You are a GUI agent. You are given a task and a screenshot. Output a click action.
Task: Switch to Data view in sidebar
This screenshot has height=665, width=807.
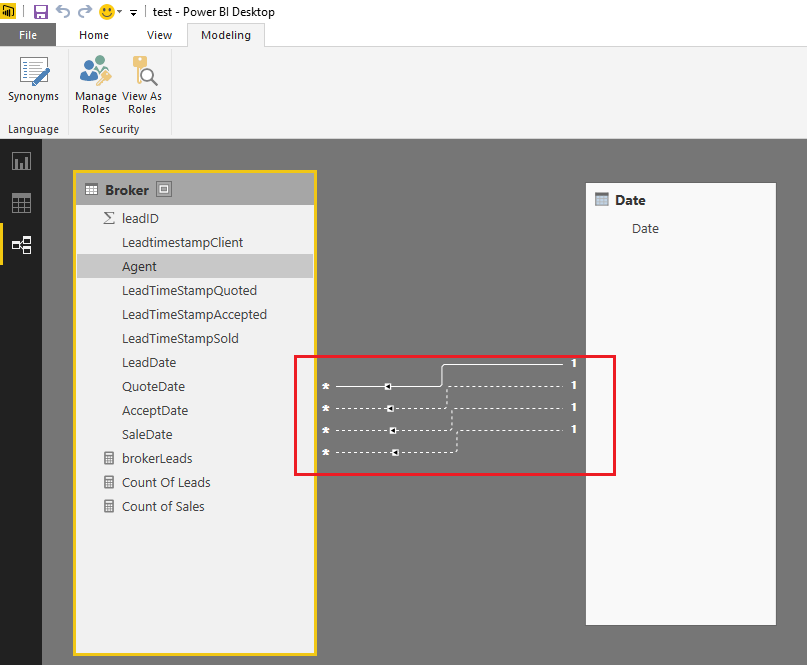[x=21, y=203]
